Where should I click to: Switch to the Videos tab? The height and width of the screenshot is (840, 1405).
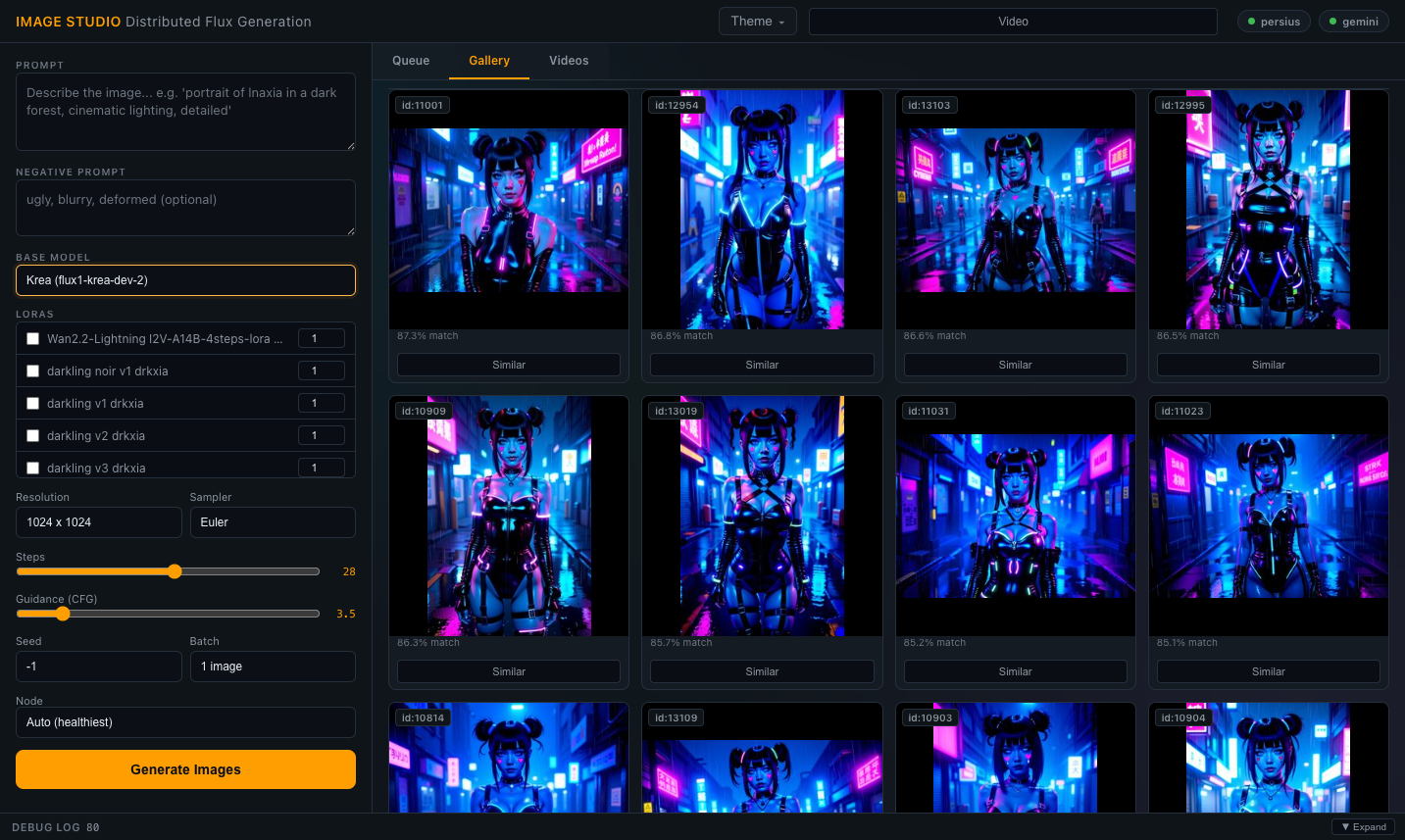click(569, 60)
